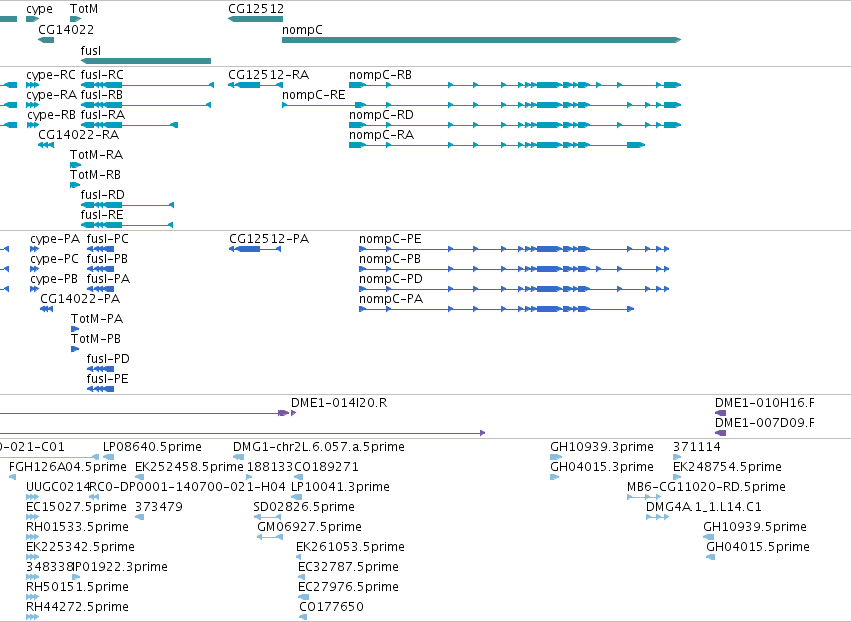This screenshot has height=622, width=851.
Task: Select transcript label cype-RB
Action: (52, 116)
